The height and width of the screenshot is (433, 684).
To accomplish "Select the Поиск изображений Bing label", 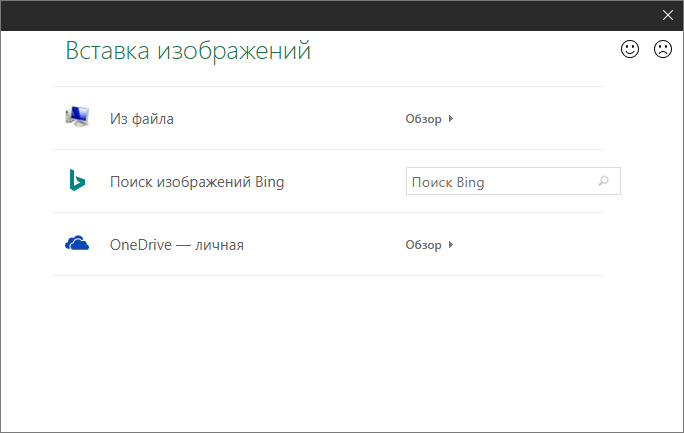I will click(x=197, y=182).
